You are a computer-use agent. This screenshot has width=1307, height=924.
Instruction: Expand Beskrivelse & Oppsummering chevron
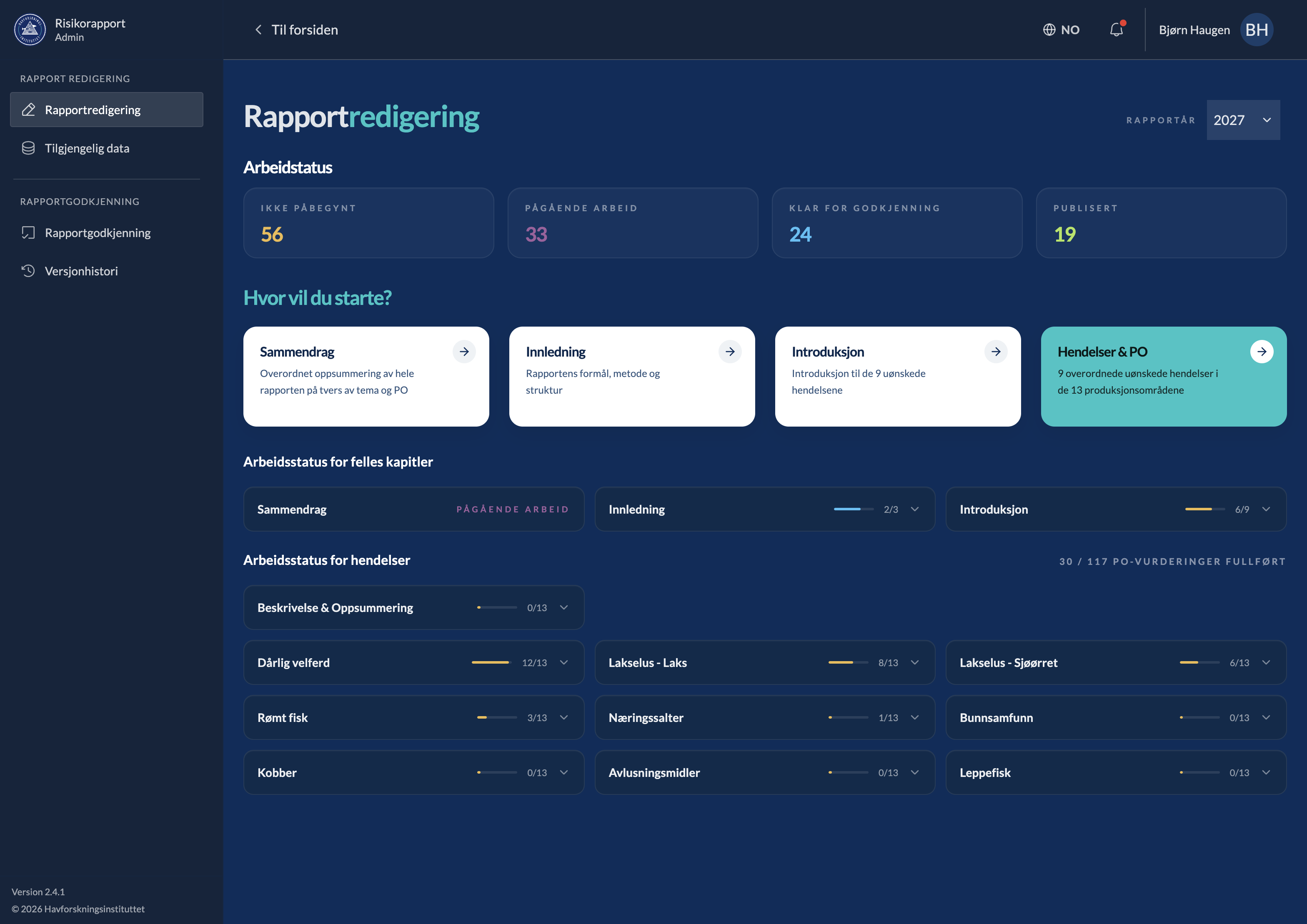[564, 608]
